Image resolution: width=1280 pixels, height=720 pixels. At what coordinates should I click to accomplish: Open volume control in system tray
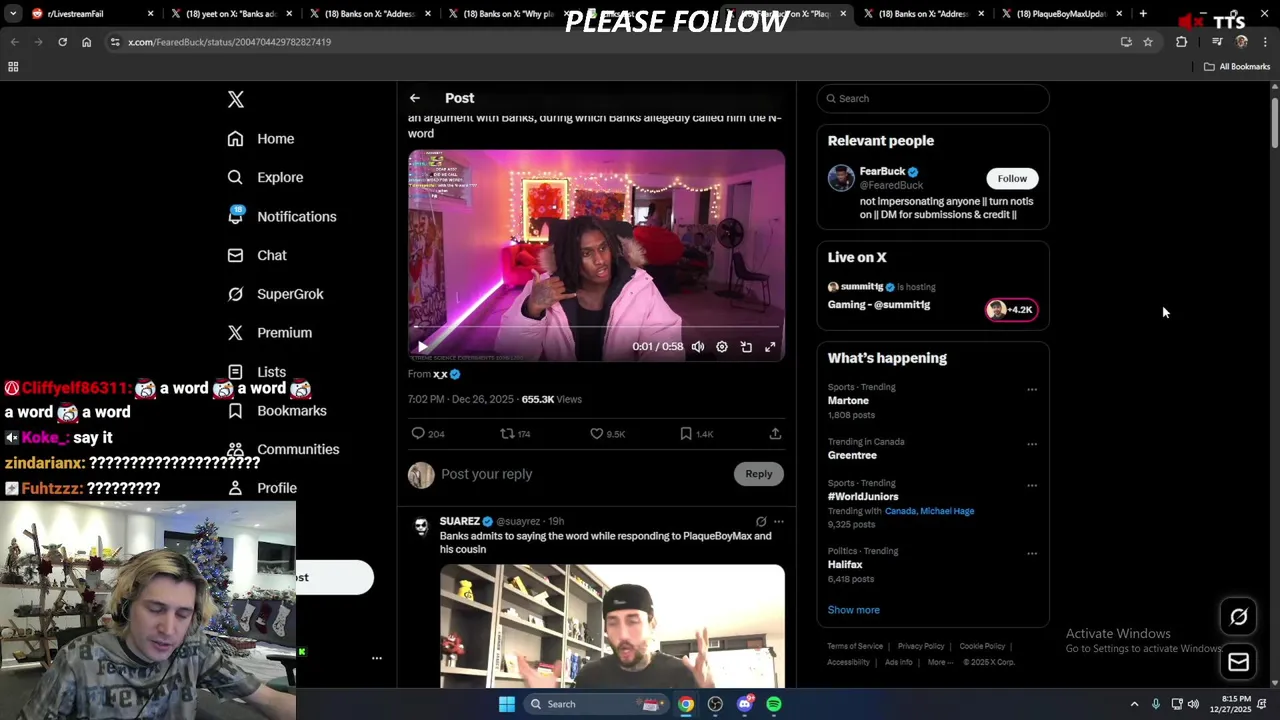pos(1193,704)
